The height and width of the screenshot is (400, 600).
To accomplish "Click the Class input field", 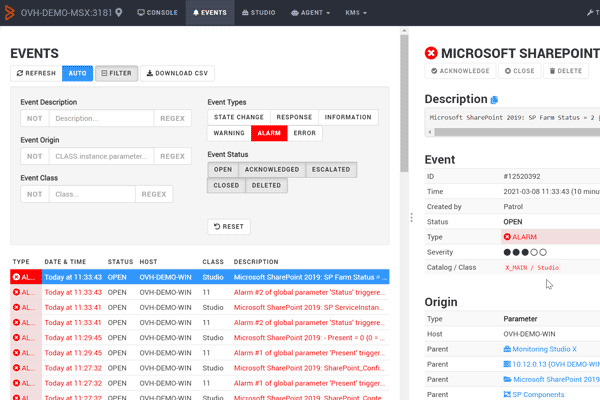I will click(x=92, y=194).
